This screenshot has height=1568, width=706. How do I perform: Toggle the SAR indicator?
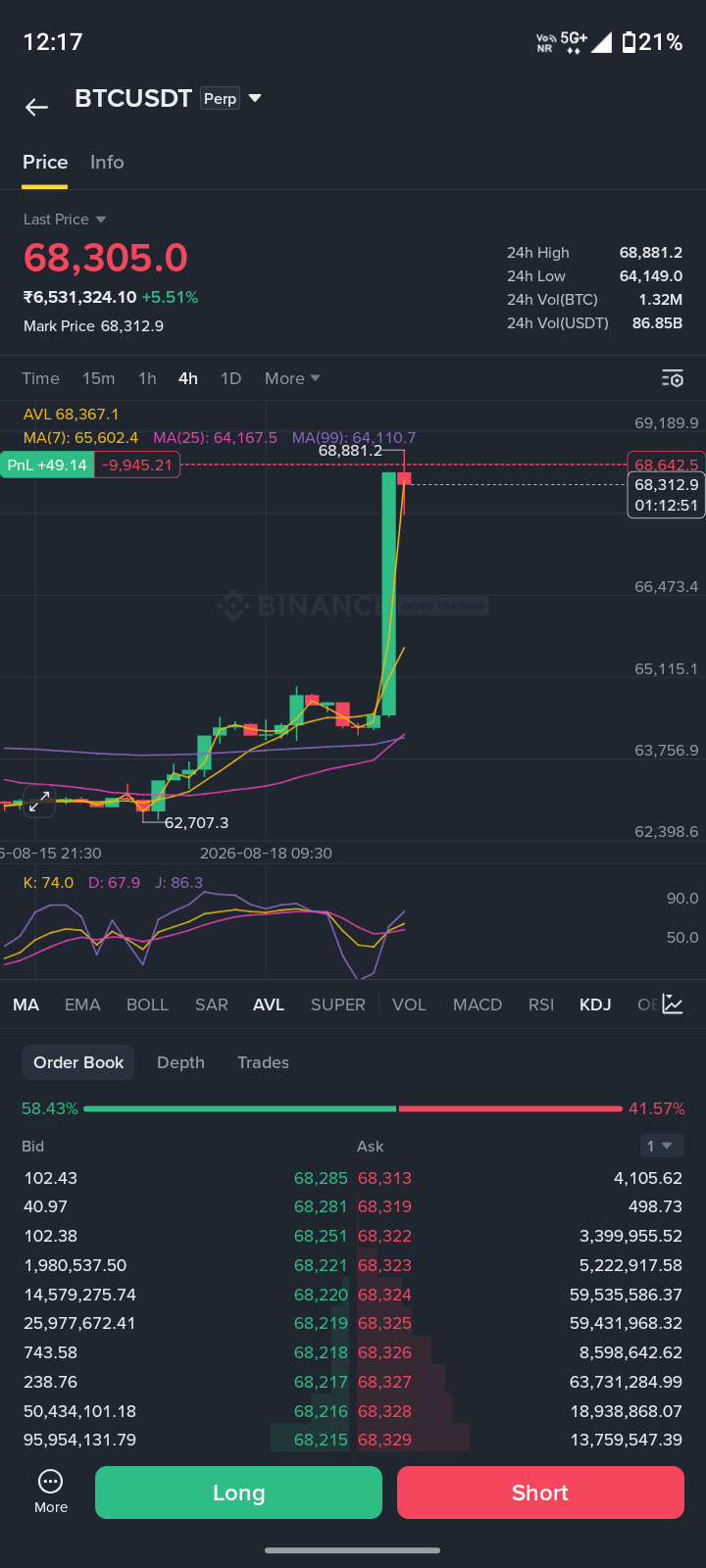(x=211, y=1004)
